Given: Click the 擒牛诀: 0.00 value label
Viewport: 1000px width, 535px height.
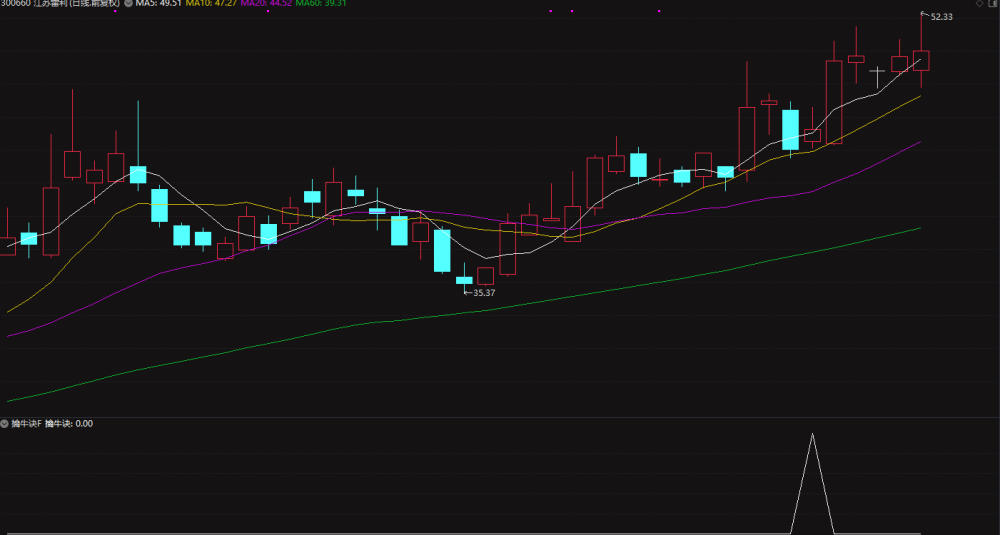Looking at the screenshot, I should click(69, 423).
